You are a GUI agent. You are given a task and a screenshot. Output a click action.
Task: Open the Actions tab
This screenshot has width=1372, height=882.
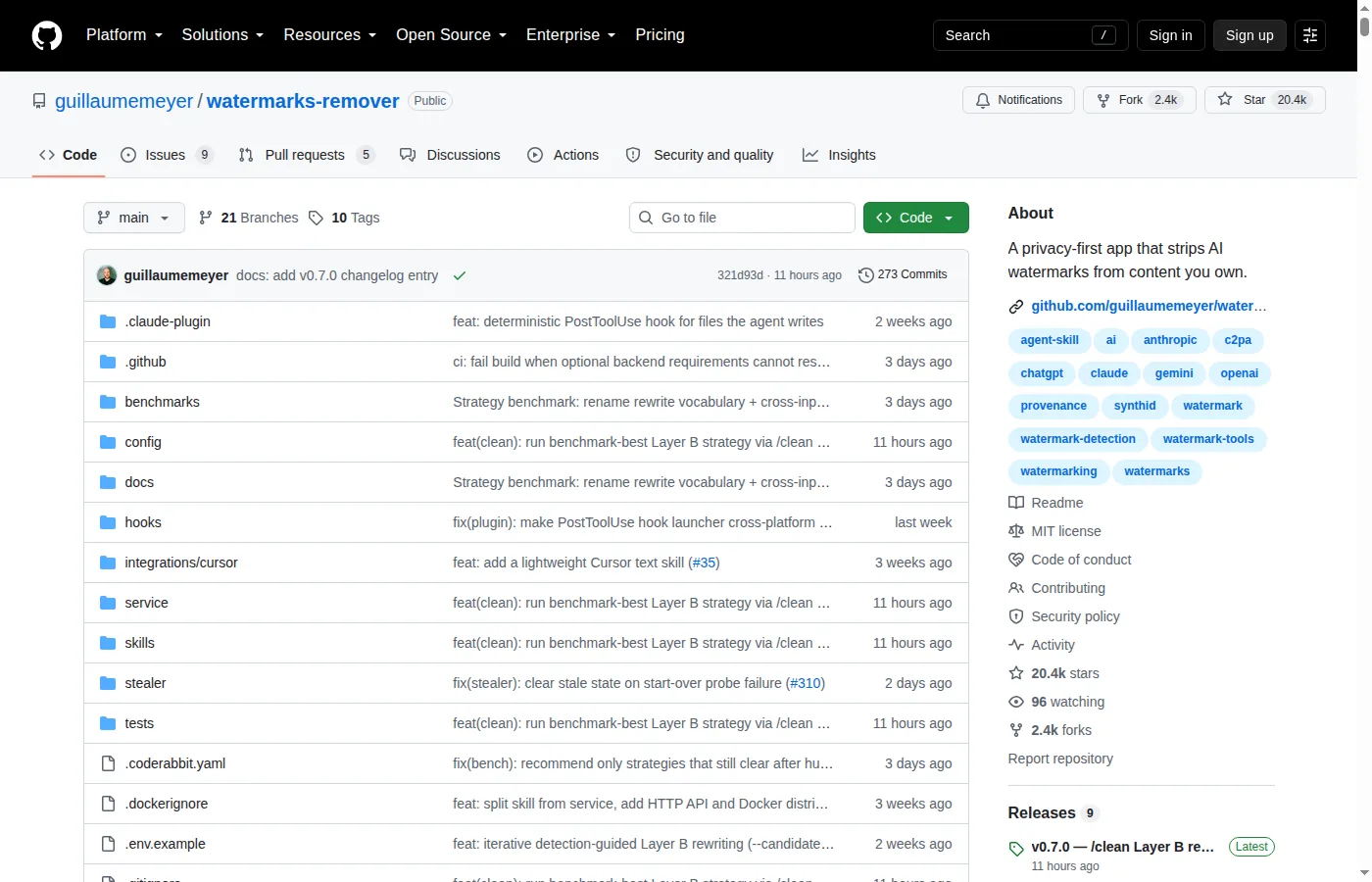[563, 155]
